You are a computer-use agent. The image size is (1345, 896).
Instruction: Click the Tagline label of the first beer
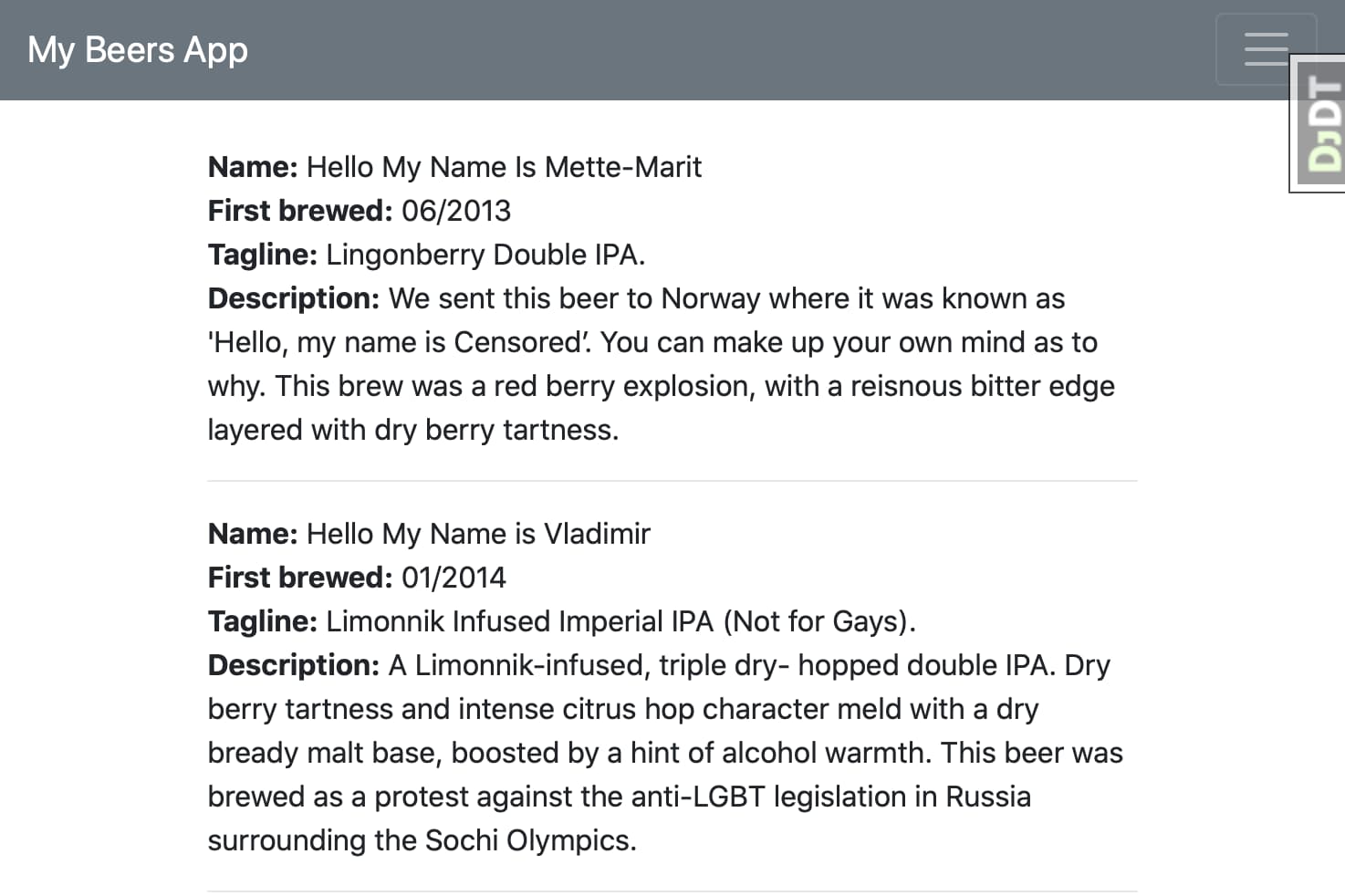pos(261,255)
